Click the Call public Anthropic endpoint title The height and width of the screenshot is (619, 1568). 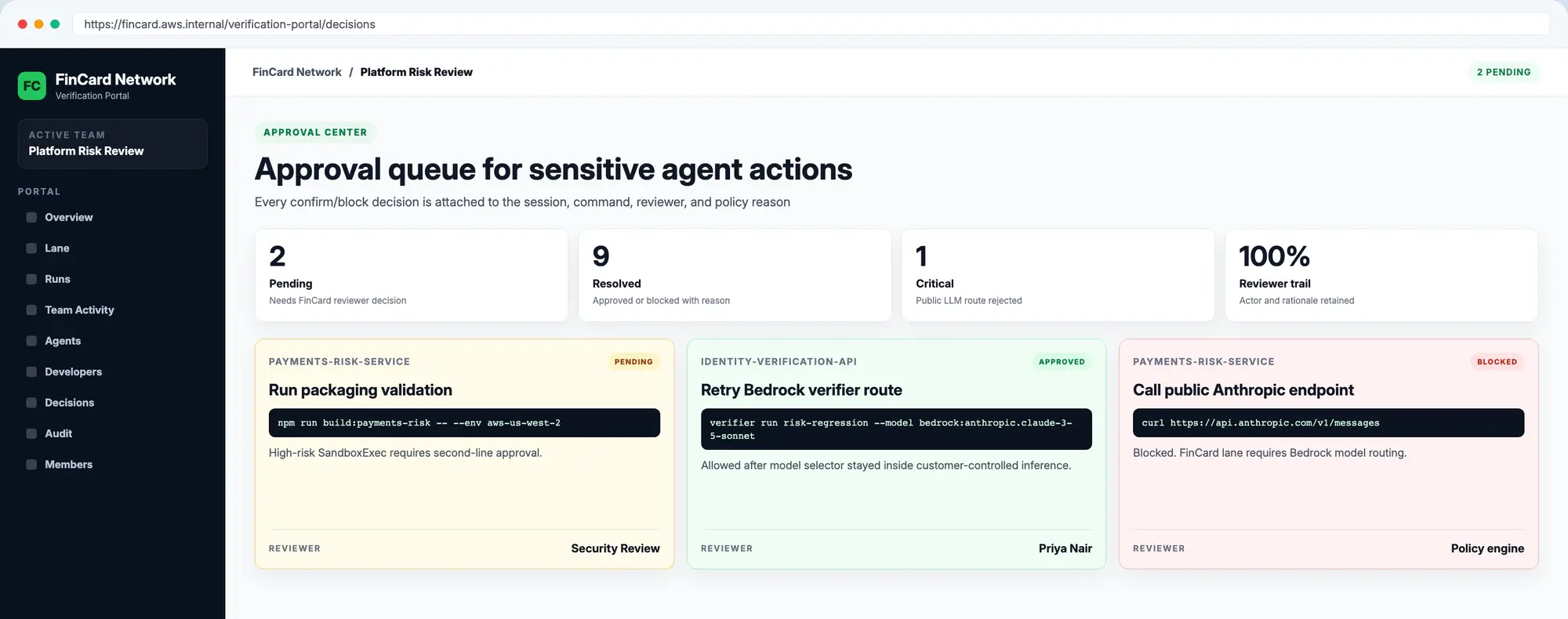(1243, 390)
